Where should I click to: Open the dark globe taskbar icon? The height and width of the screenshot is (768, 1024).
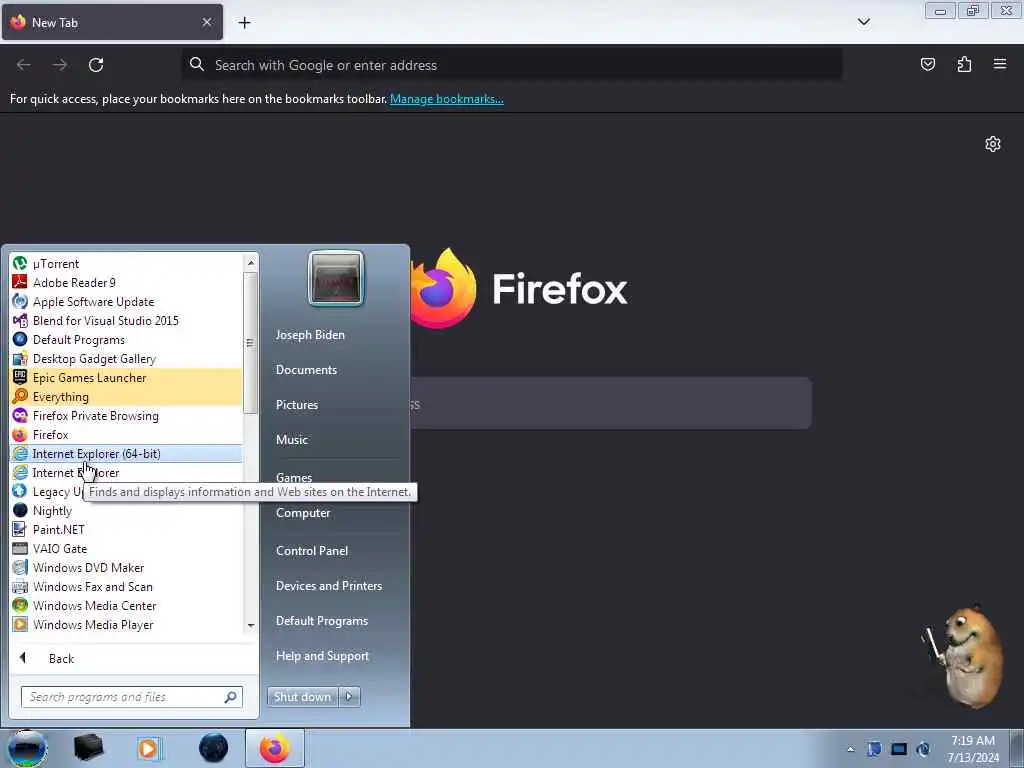tap(213, 748)
